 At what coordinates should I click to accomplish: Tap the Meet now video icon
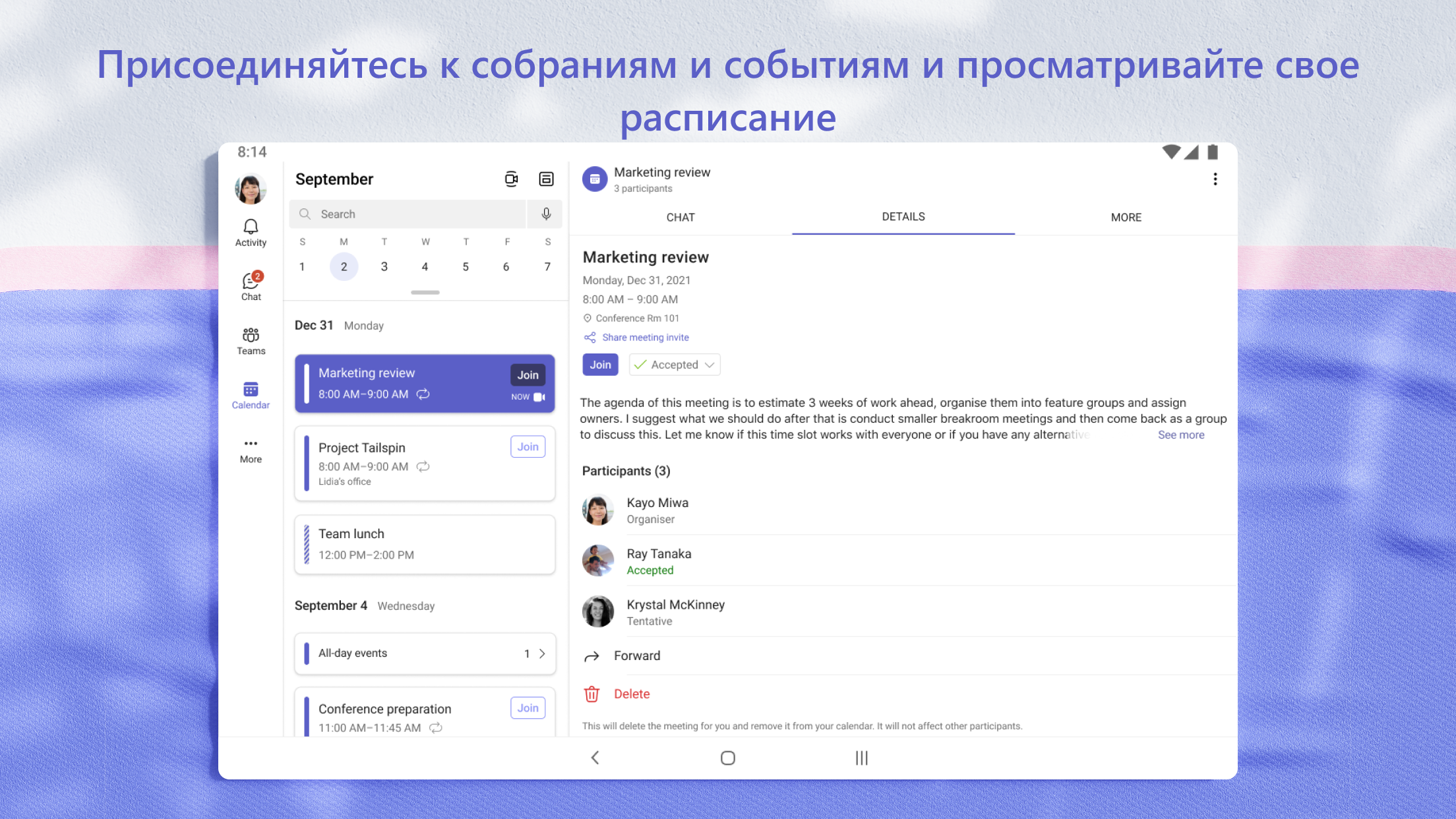(x=511, y=179)
